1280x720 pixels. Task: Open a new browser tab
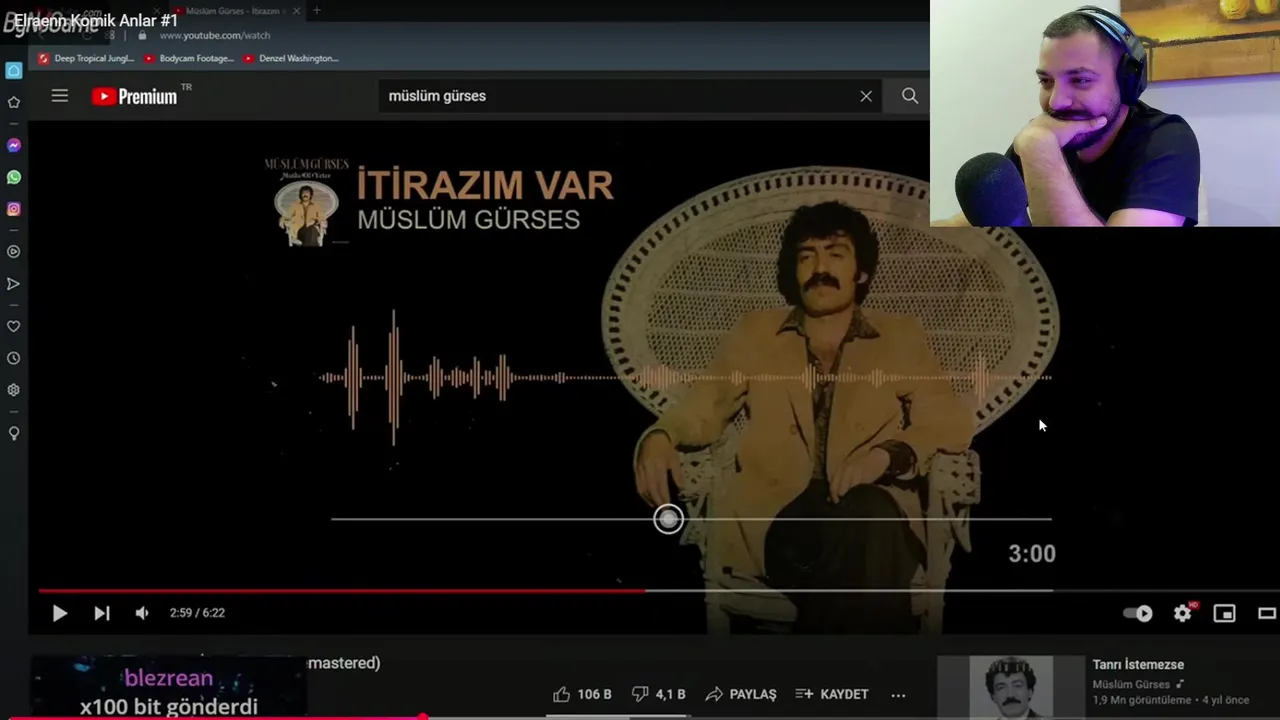(317, 11)
